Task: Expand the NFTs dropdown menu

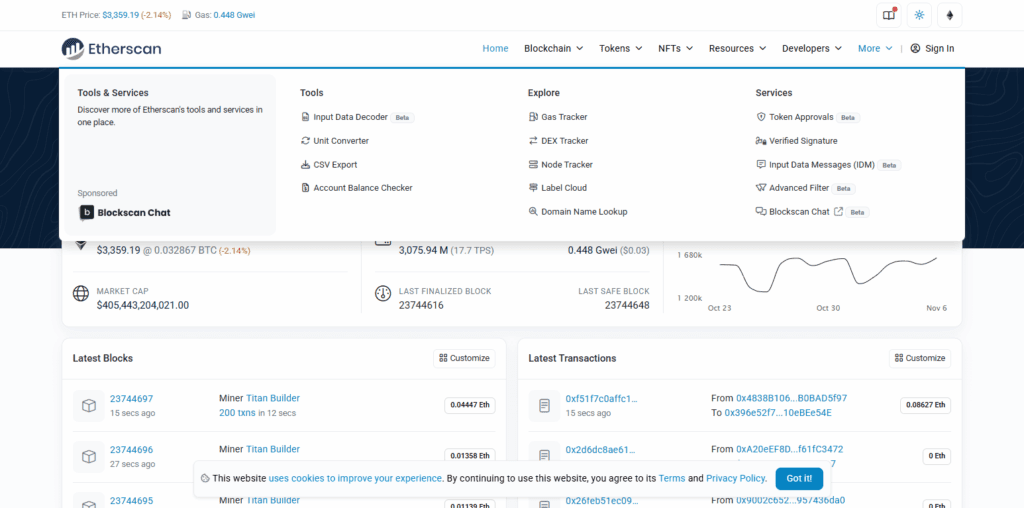Action: point(675,48)
